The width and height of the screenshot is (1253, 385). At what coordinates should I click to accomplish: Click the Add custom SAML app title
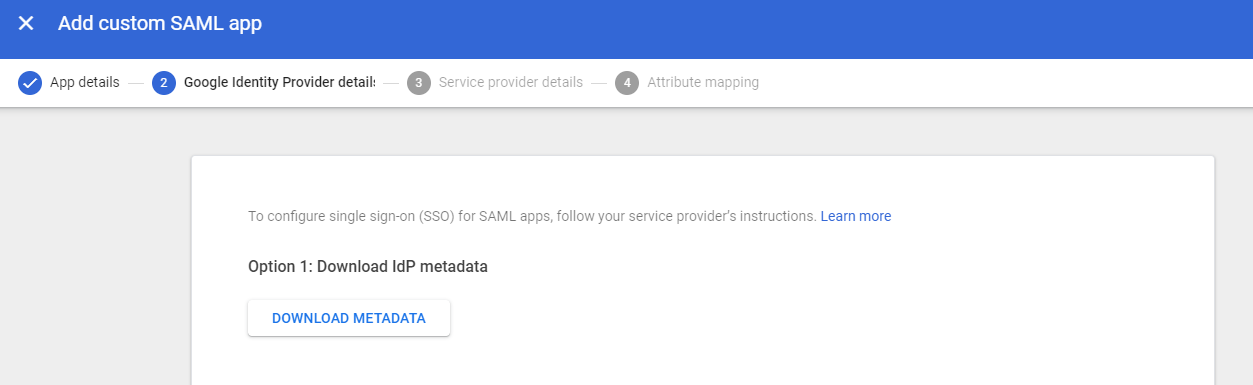(x=160, y=23)
